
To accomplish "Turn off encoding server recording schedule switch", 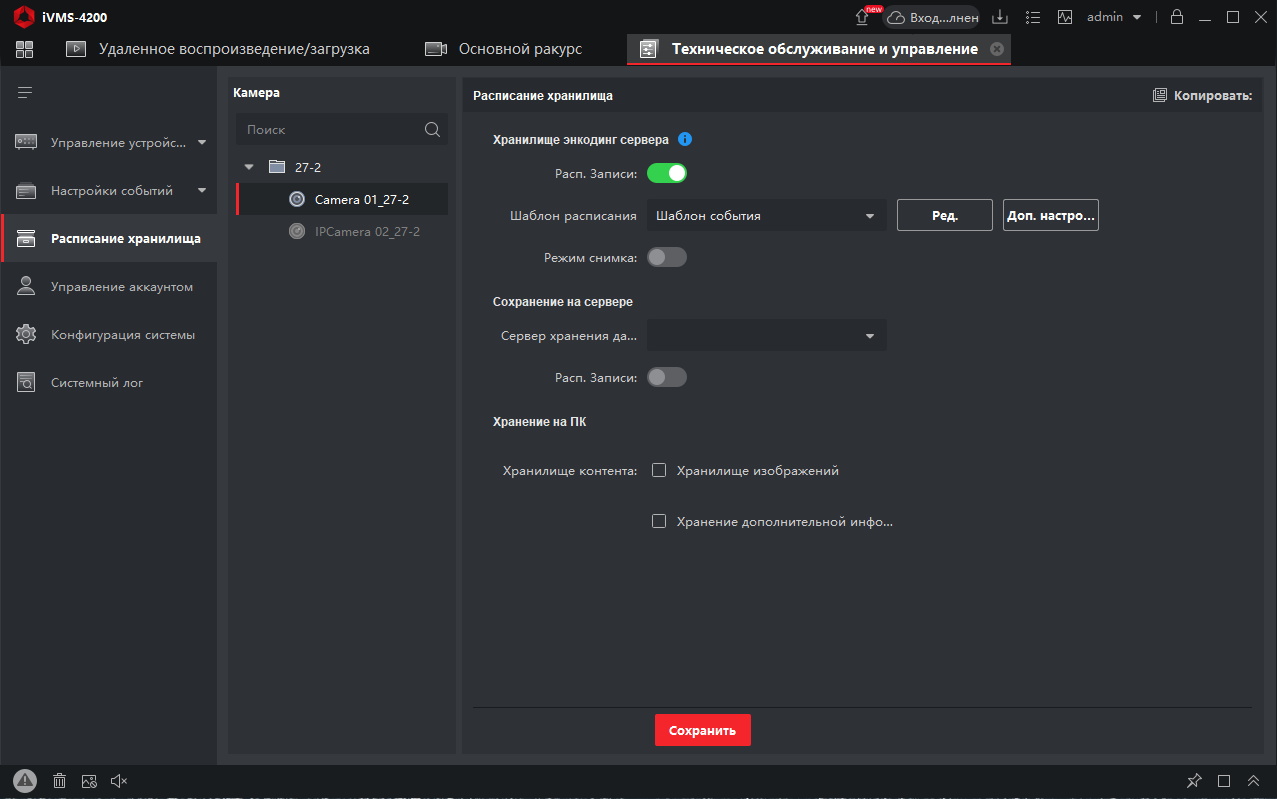I will tap(667, 173).
